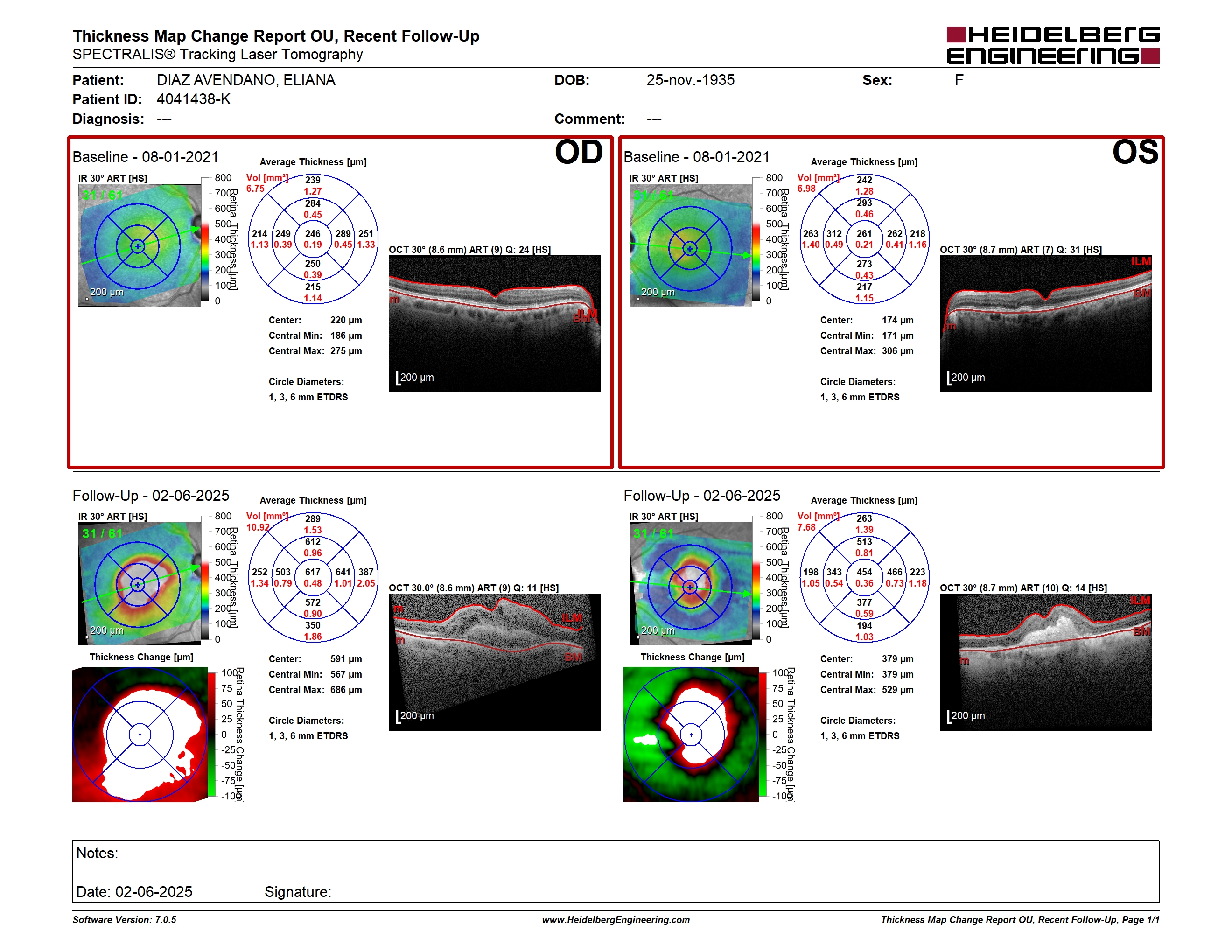The width and height of the screenshot is (1232, 952).
Task: Click central ETDRS thickness value 454
Action: point(864,572)
